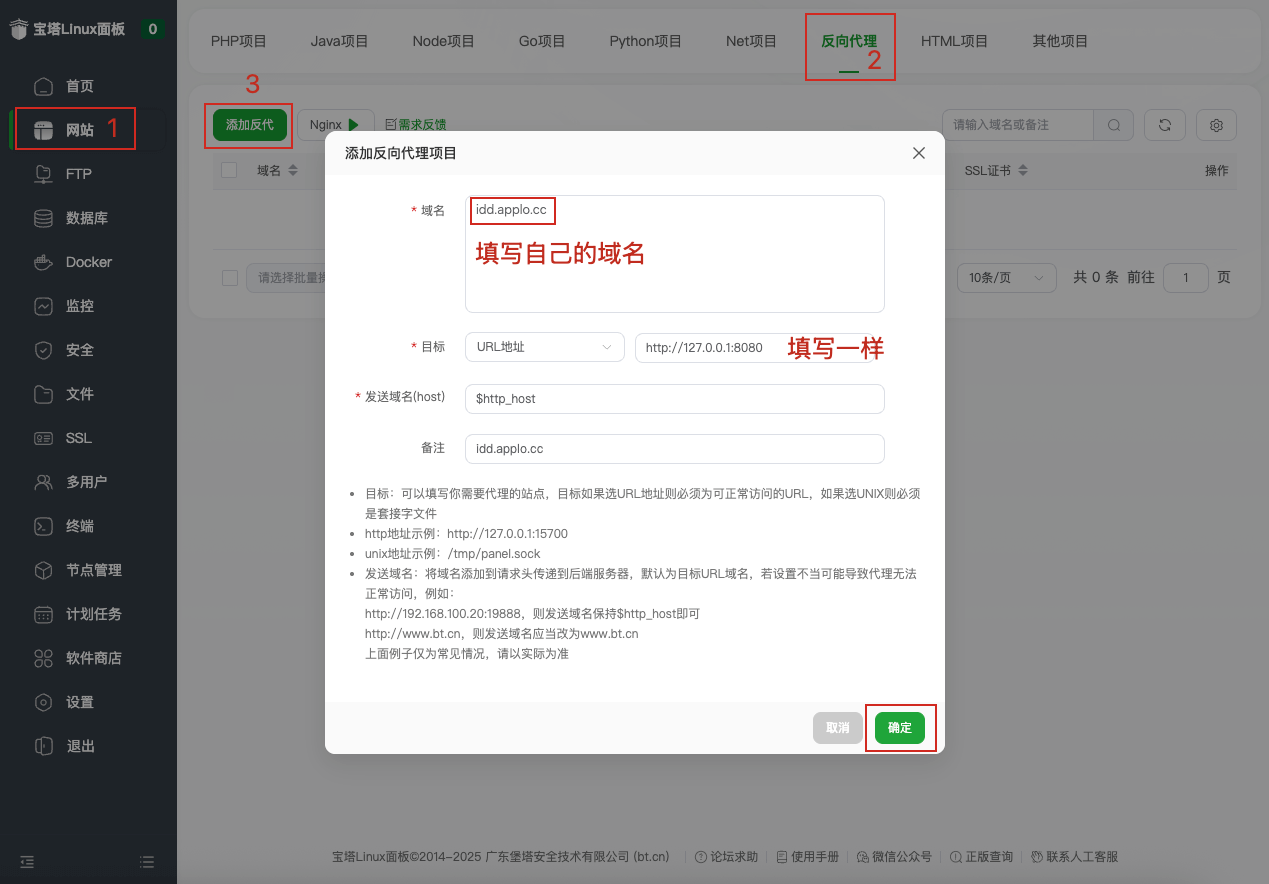
Task: Open the terminal icon in sidebar
Action: click(43, 526)
